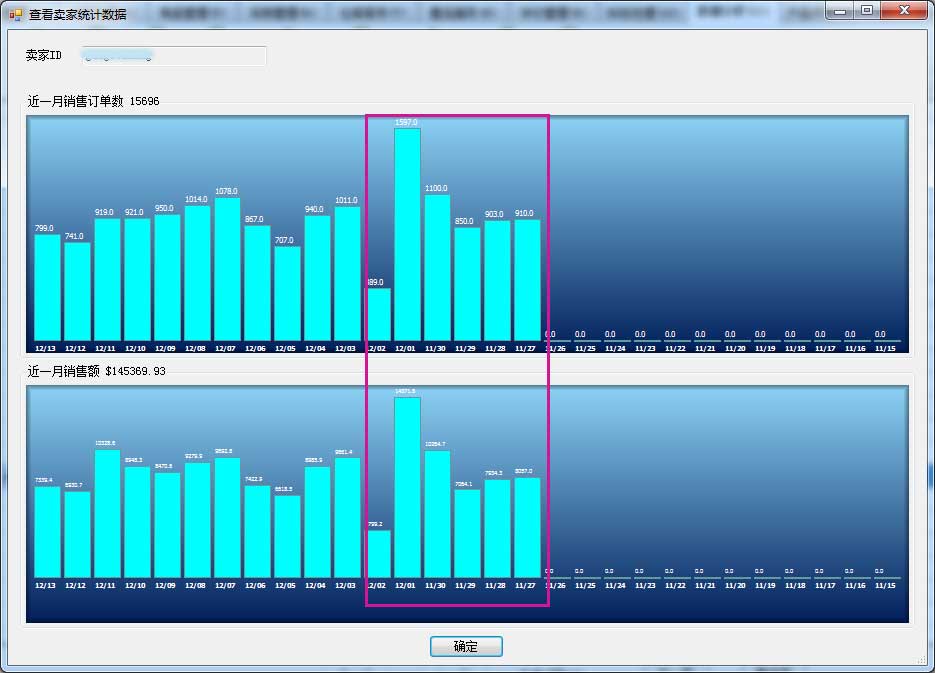This screenshot has height=673, width=935.
Task: Select the 12/11 bar in sales amount chart
Action: (x=107, y=513)
